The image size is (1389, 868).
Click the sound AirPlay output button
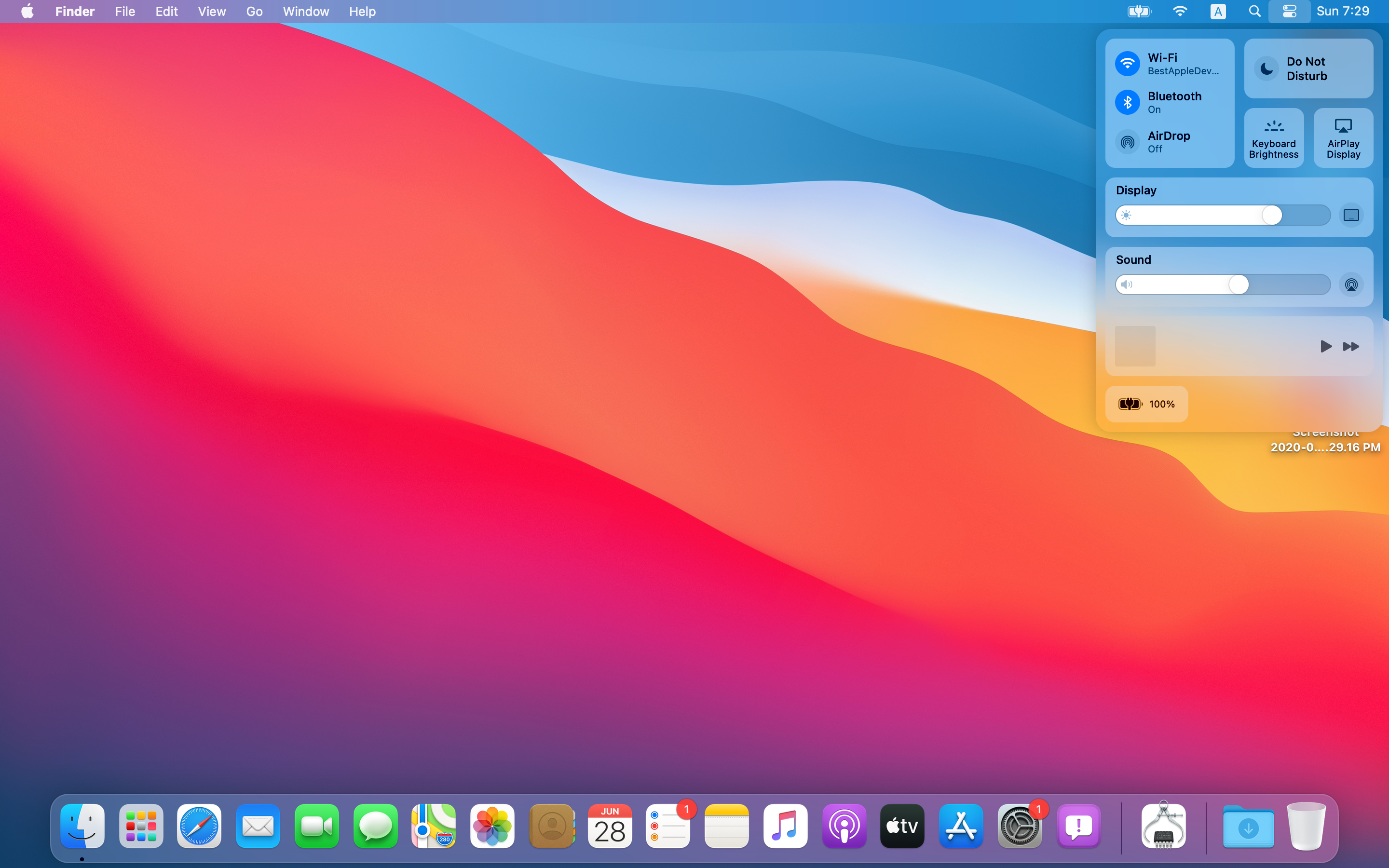coord(1351,285)
